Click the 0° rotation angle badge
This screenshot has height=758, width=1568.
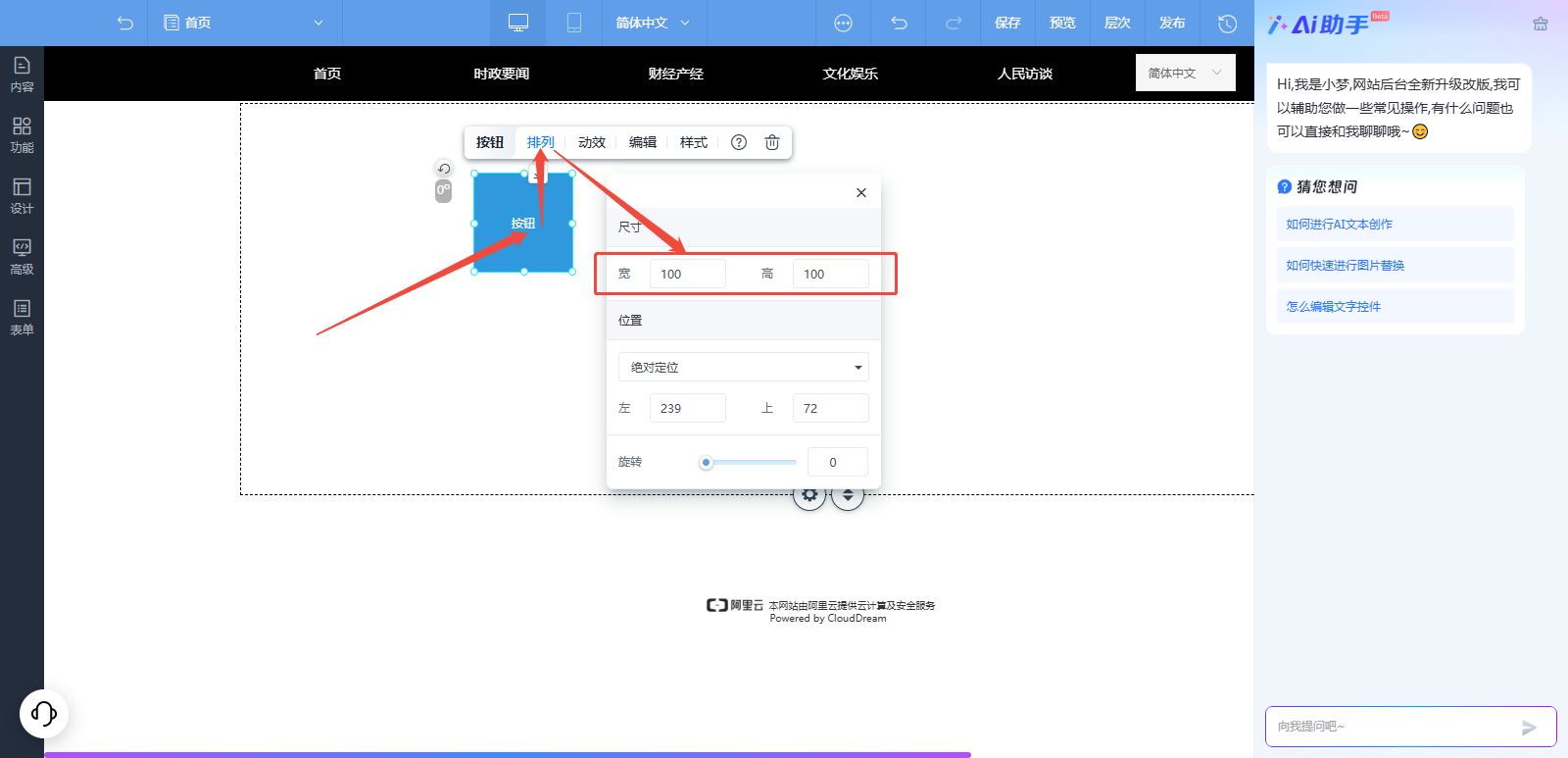444,191
